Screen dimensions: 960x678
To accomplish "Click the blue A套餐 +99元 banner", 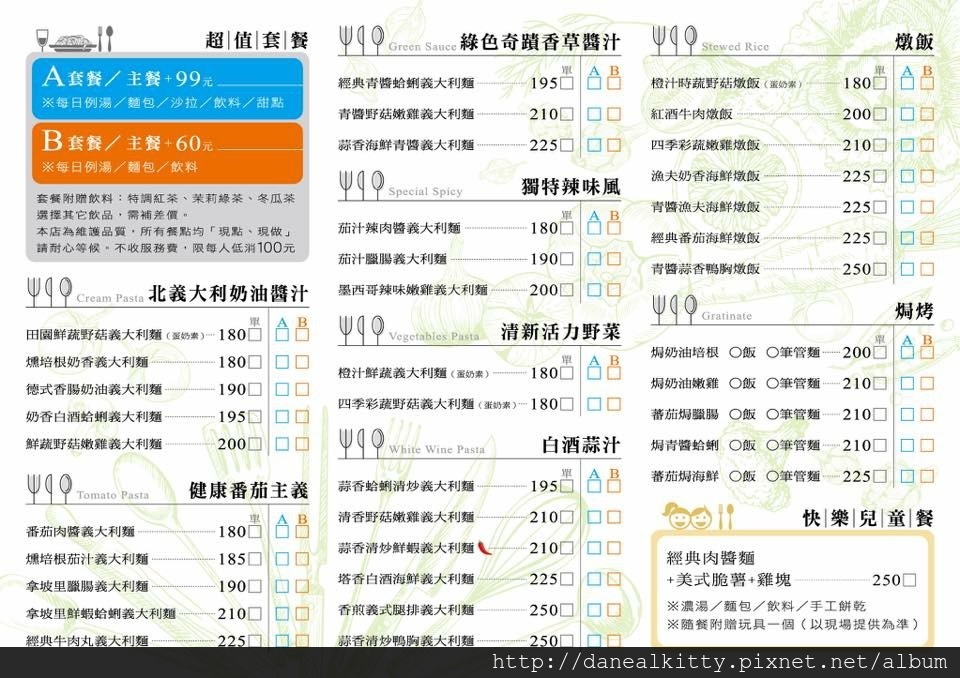I will click(167, 88).
